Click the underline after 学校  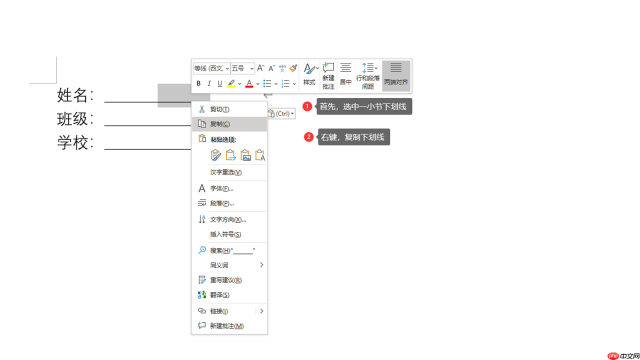[148, 149]
